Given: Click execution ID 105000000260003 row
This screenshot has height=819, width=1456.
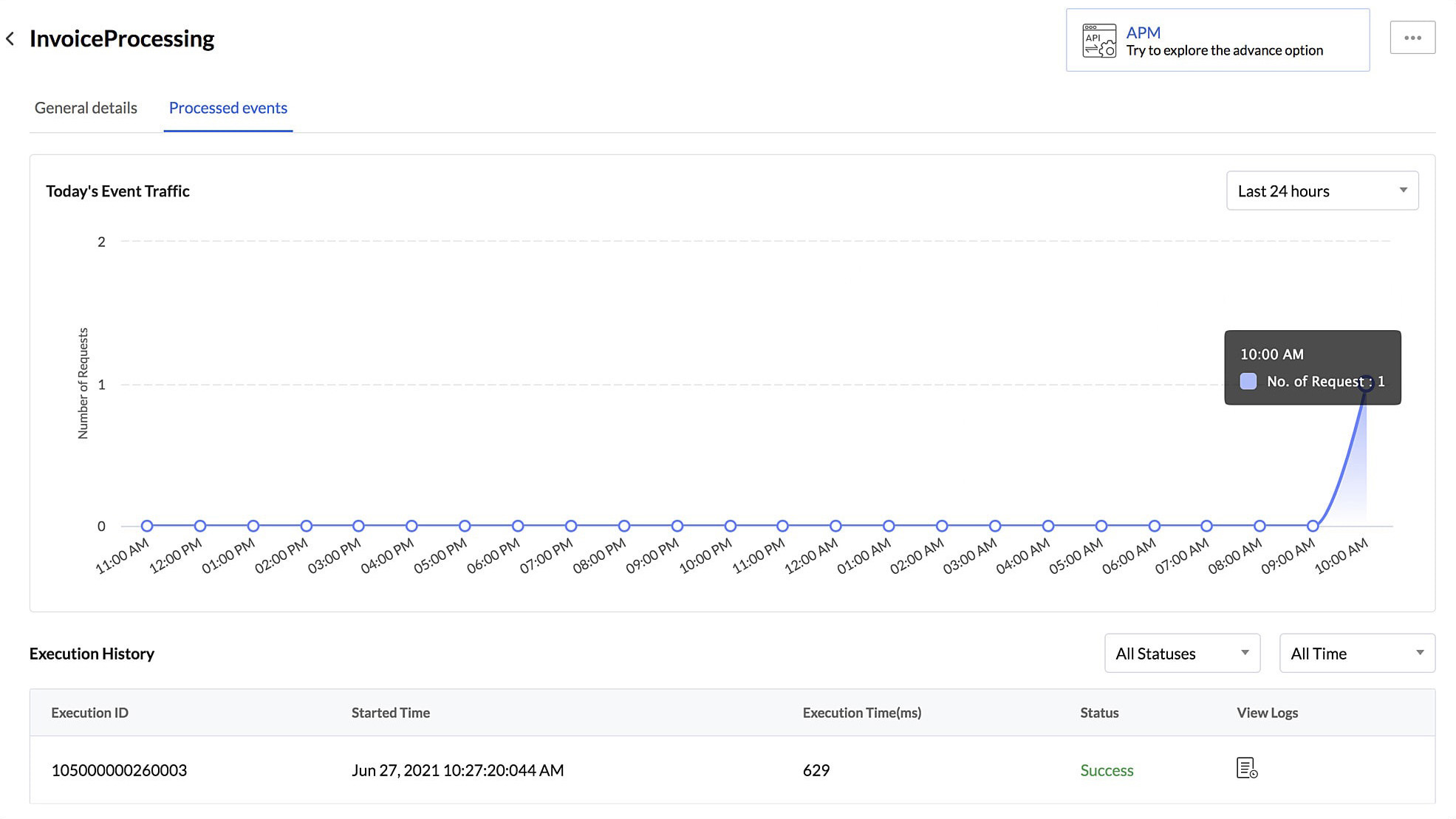Looking at the screenshot, I should (x=119, y=770).
